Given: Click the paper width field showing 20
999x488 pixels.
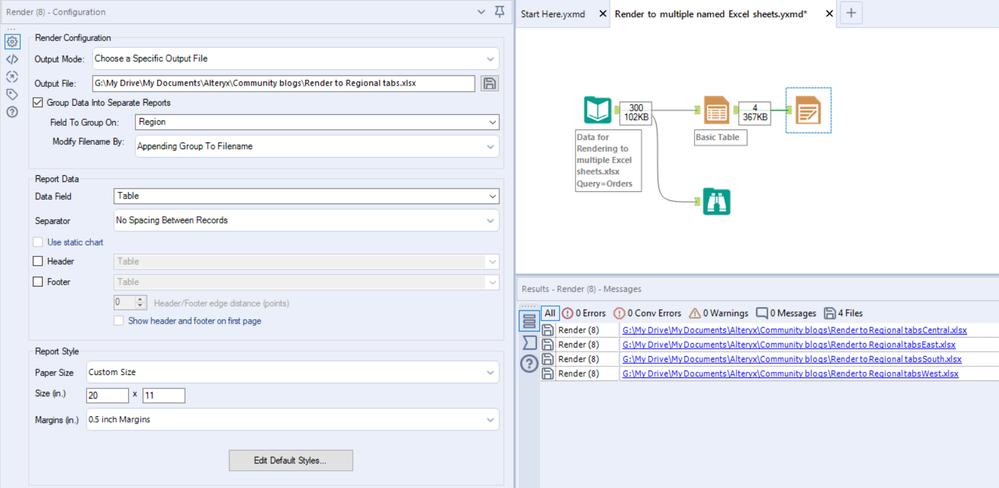Looking at the screenshot, I should click(107, 396).
